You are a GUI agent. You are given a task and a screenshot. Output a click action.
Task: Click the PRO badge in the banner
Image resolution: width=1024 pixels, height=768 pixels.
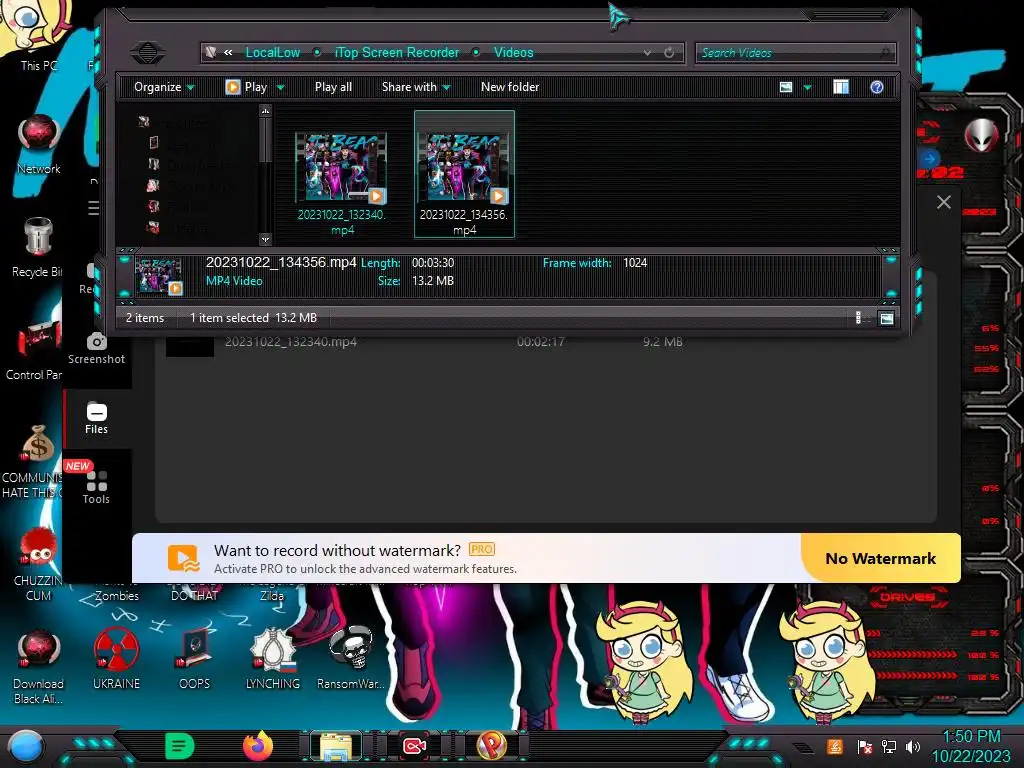481,550
